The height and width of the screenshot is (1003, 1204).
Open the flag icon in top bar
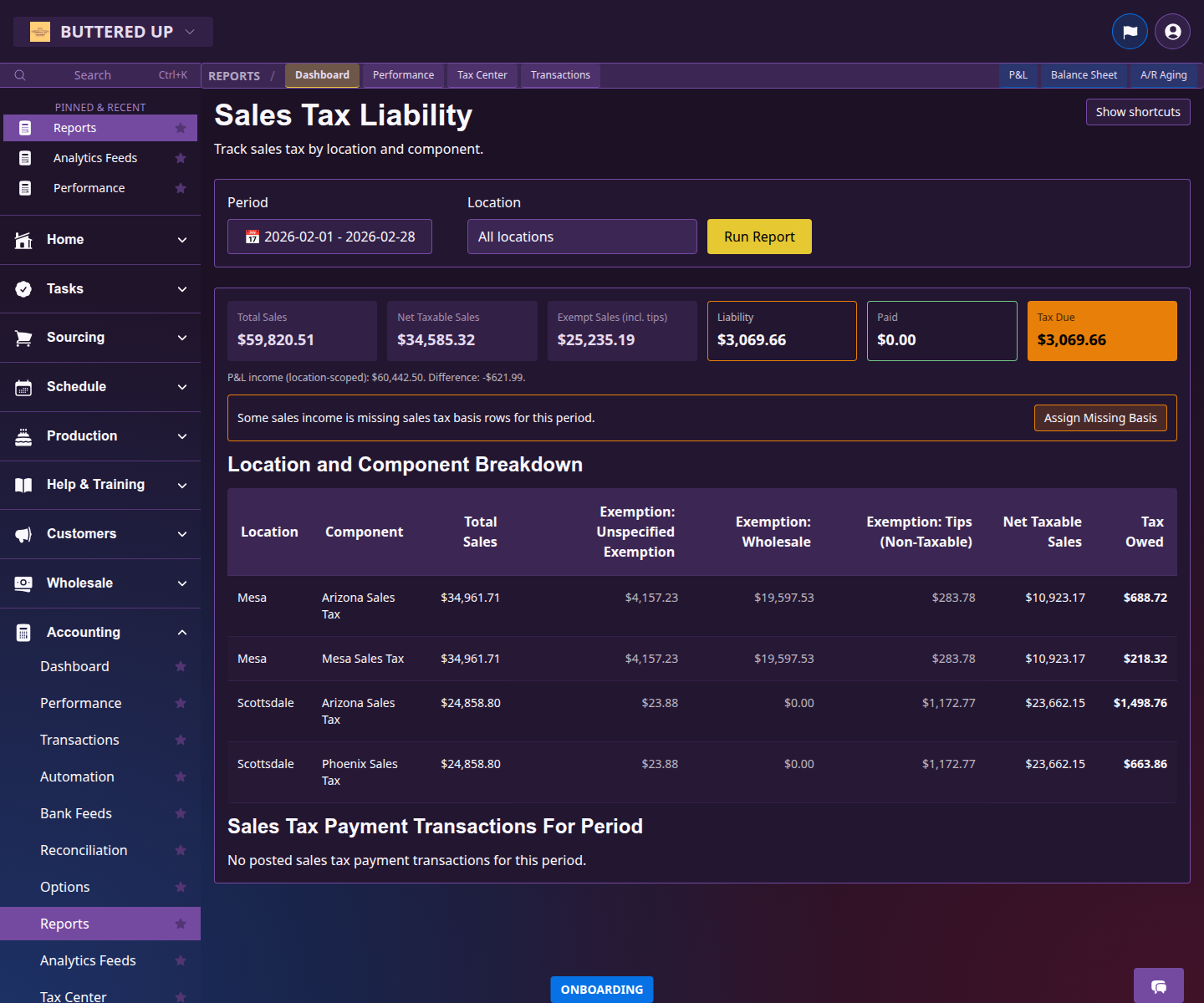coord(1130,31)
